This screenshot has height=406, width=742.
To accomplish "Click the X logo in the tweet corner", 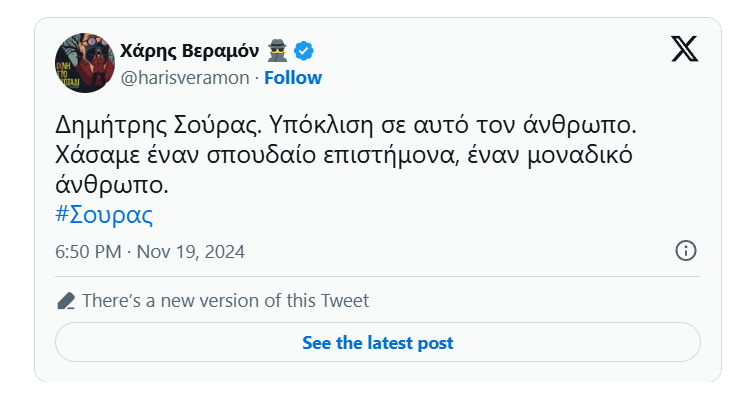I will coord(684,49).
